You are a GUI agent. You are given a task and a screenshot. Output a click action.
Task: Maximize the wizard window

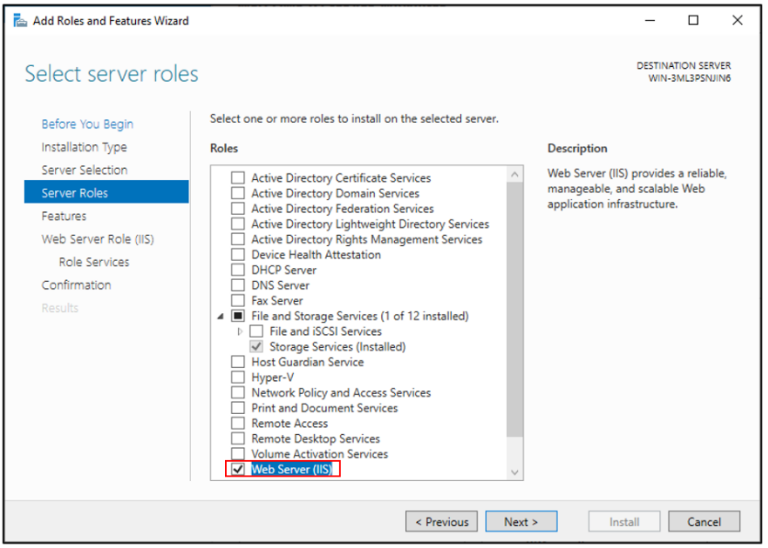pyautogui.click(x=693, y=21)
